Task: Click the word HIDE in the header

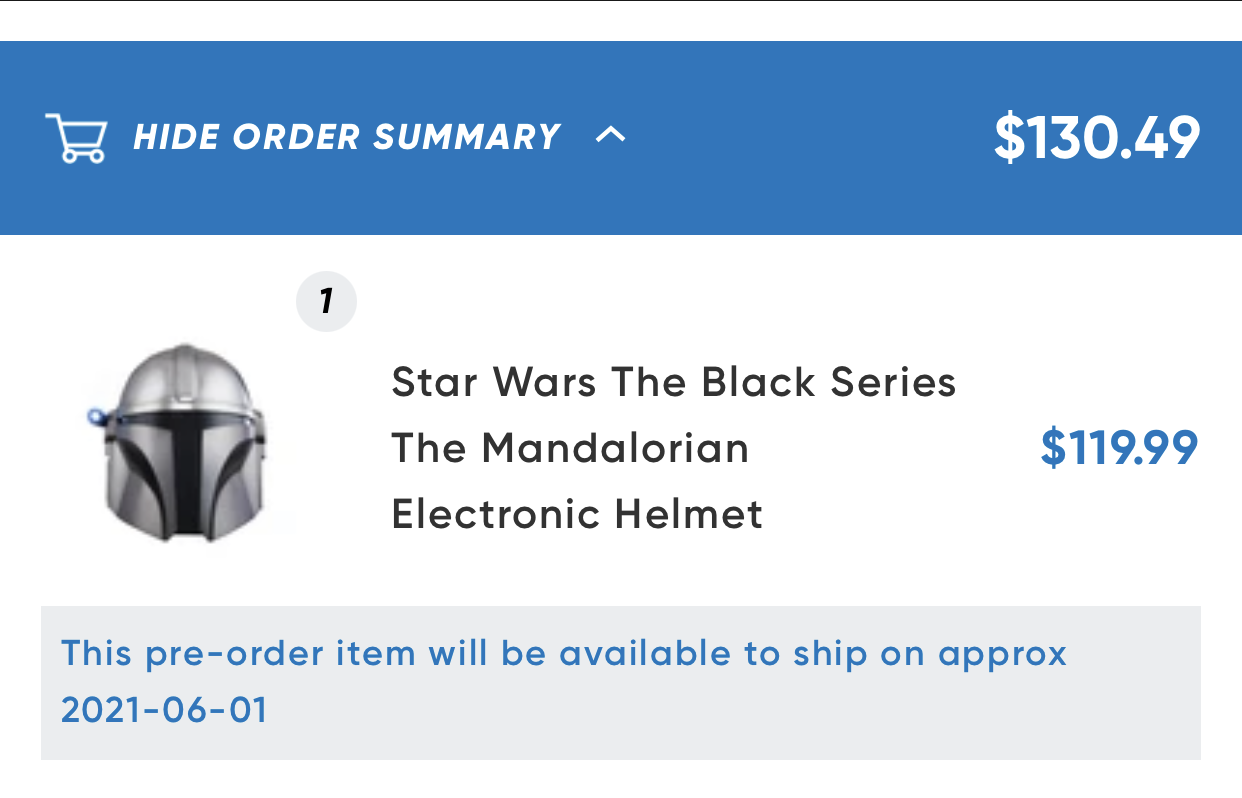Action: tap(177, 137)
